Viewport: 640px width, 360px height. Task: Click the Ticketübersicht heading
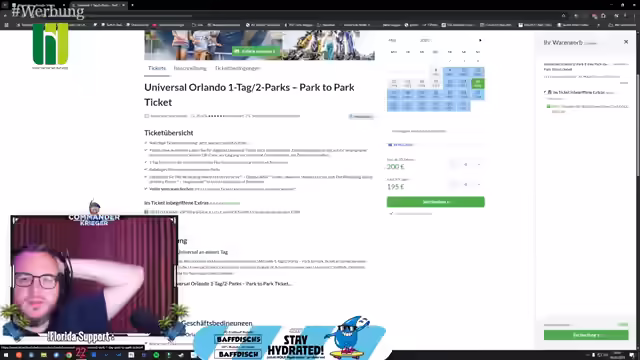tap(169, 133)
